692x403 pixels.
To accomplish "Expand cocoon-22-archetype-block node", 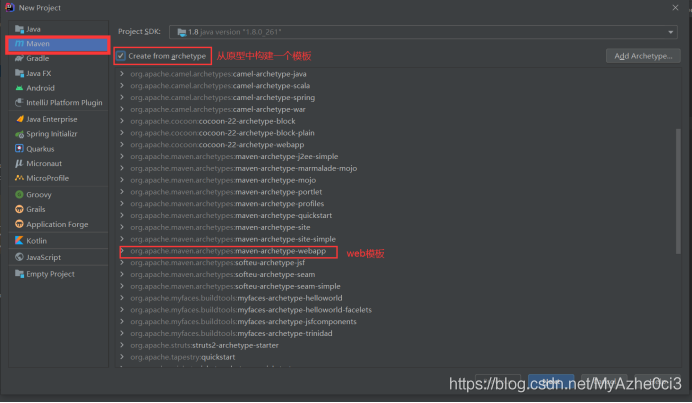I will point(122,121).
